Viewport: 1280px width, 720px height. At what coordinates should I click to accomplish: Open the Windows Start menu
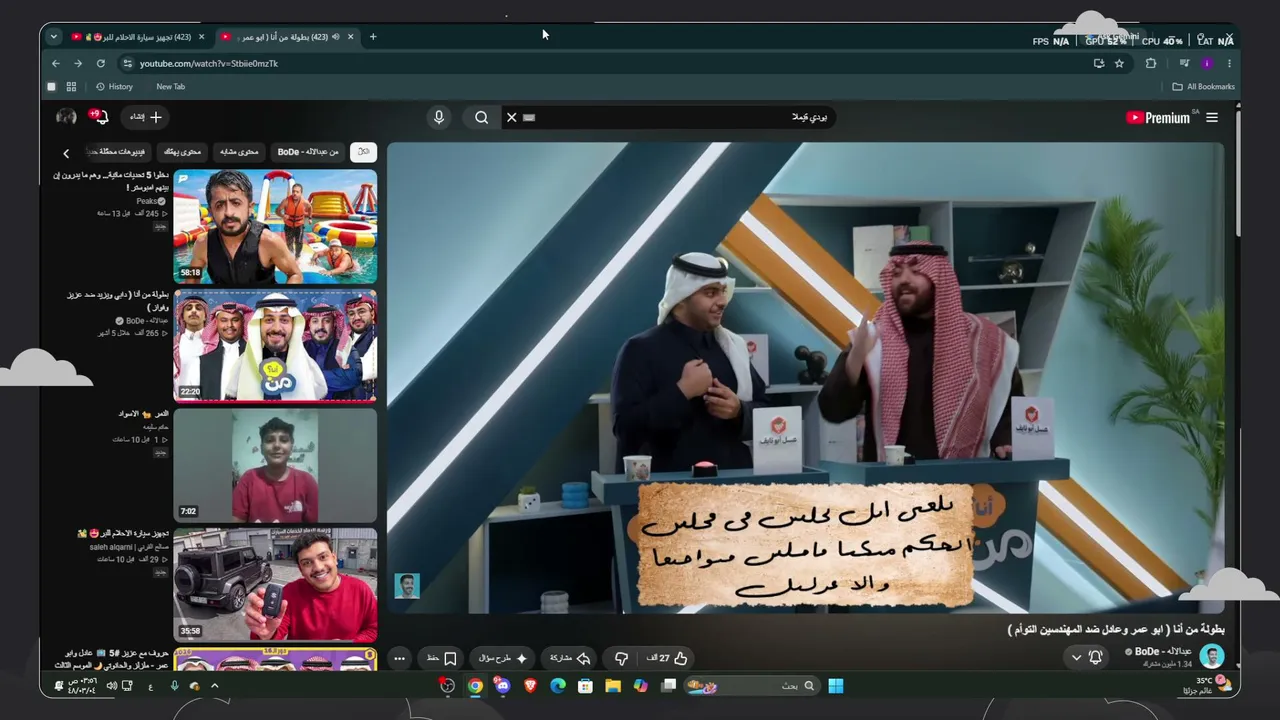pyautogui.click(x=836, y=686)
